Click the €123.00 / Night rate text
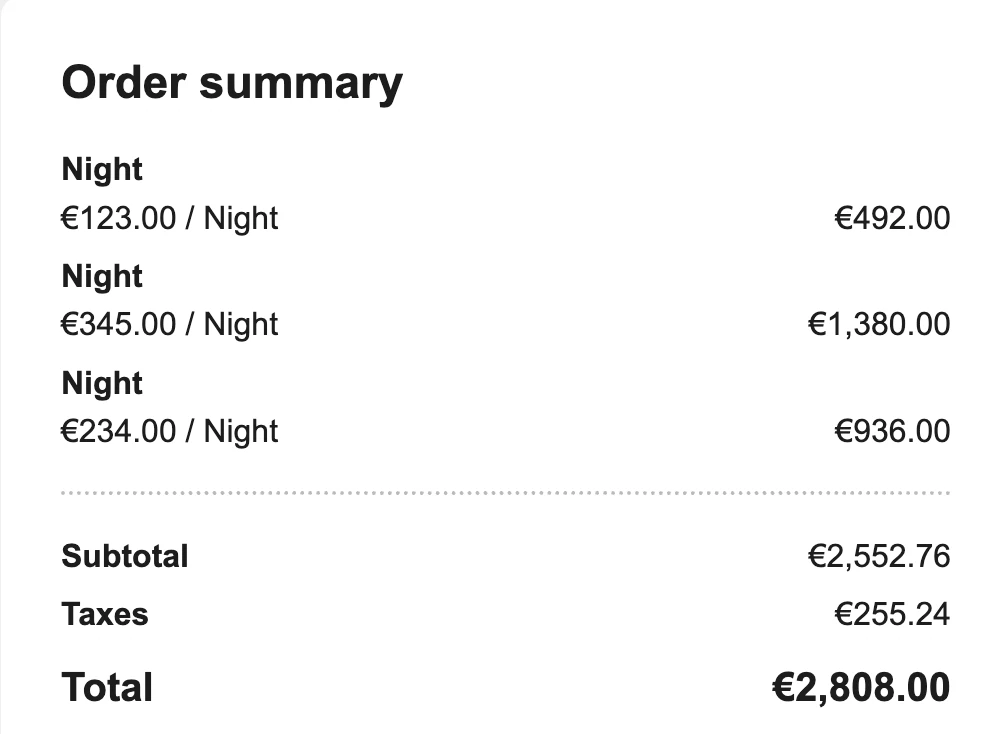Image resolution: width=988 pixels, height=734 pixels. [170, 218]
